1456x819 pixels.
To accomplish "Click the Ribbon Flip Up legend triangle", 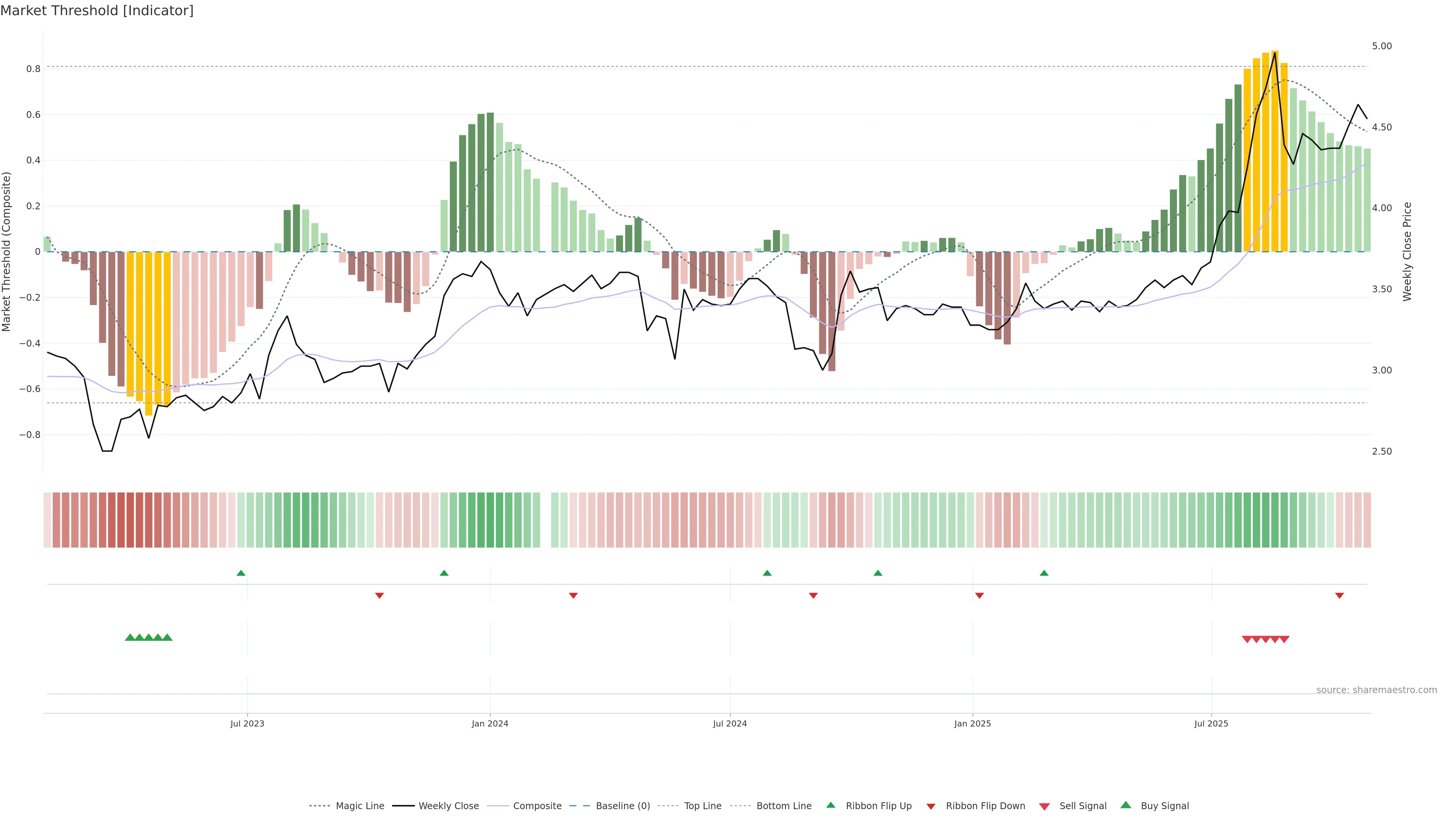I will 831,805.
